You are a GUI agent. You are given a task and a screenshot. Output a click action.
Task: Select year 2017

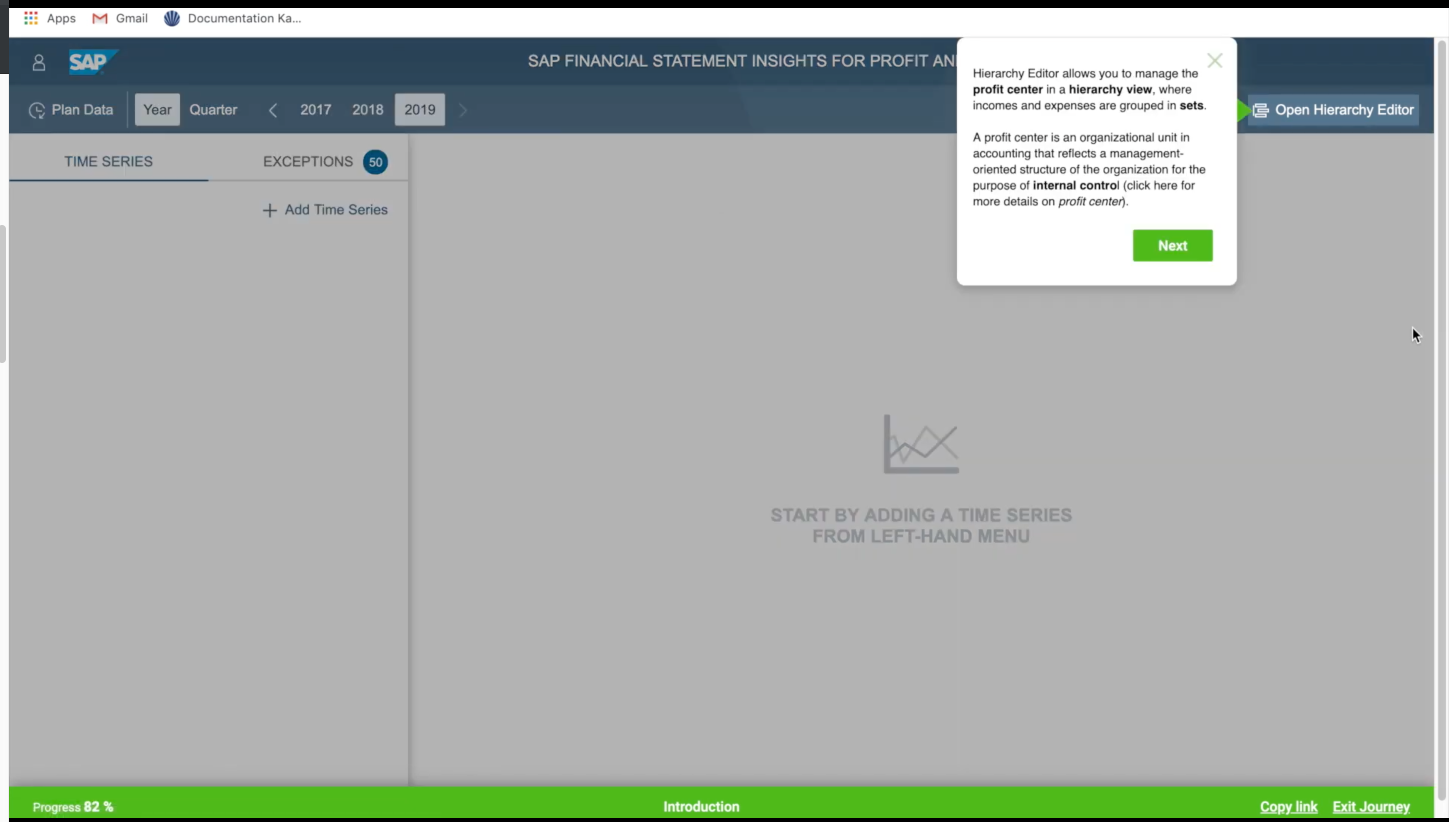tap(316, 110)
